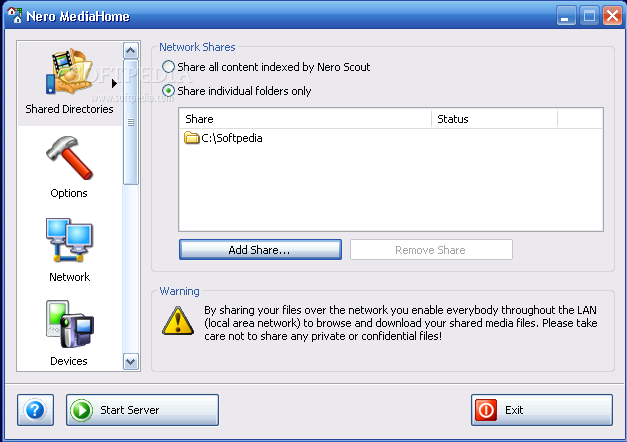Click the Shared Directories label
This screenshot has width=627, height=442.
[x=70, y=109]
